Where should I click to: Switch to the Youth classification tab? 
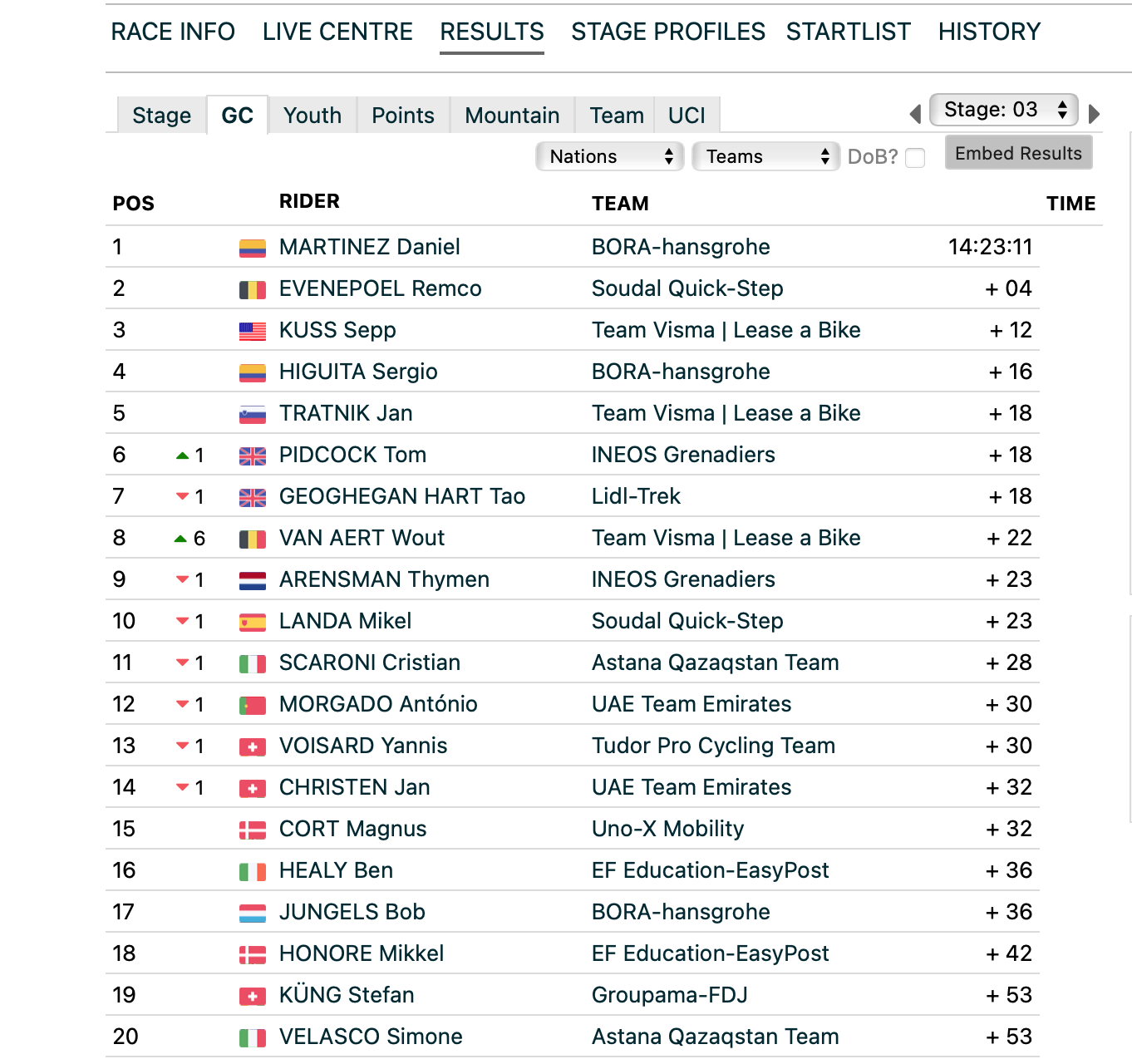pos(312,116)
